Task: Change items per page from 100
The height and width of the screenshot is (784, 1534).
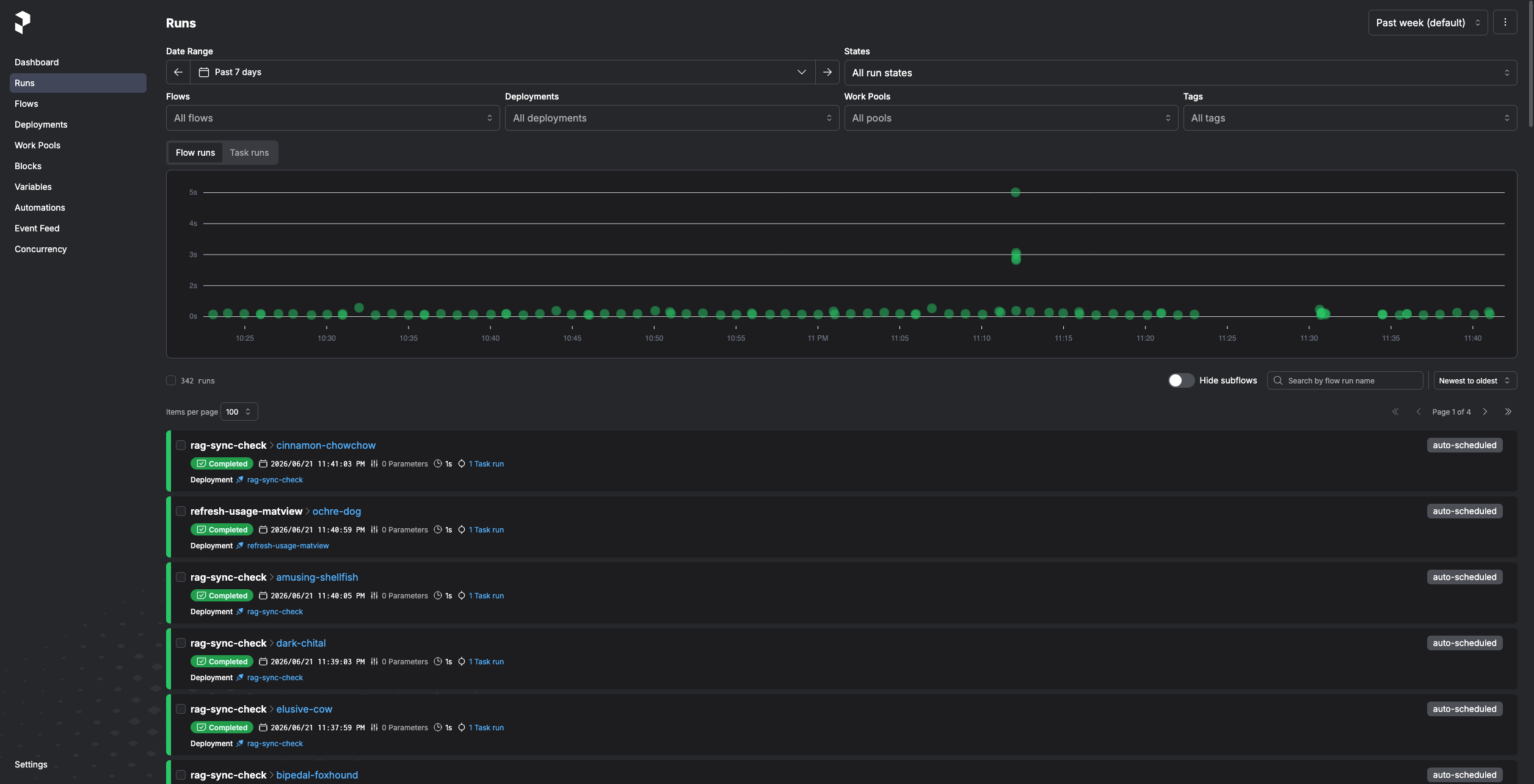Action: [x=239, y=412]
